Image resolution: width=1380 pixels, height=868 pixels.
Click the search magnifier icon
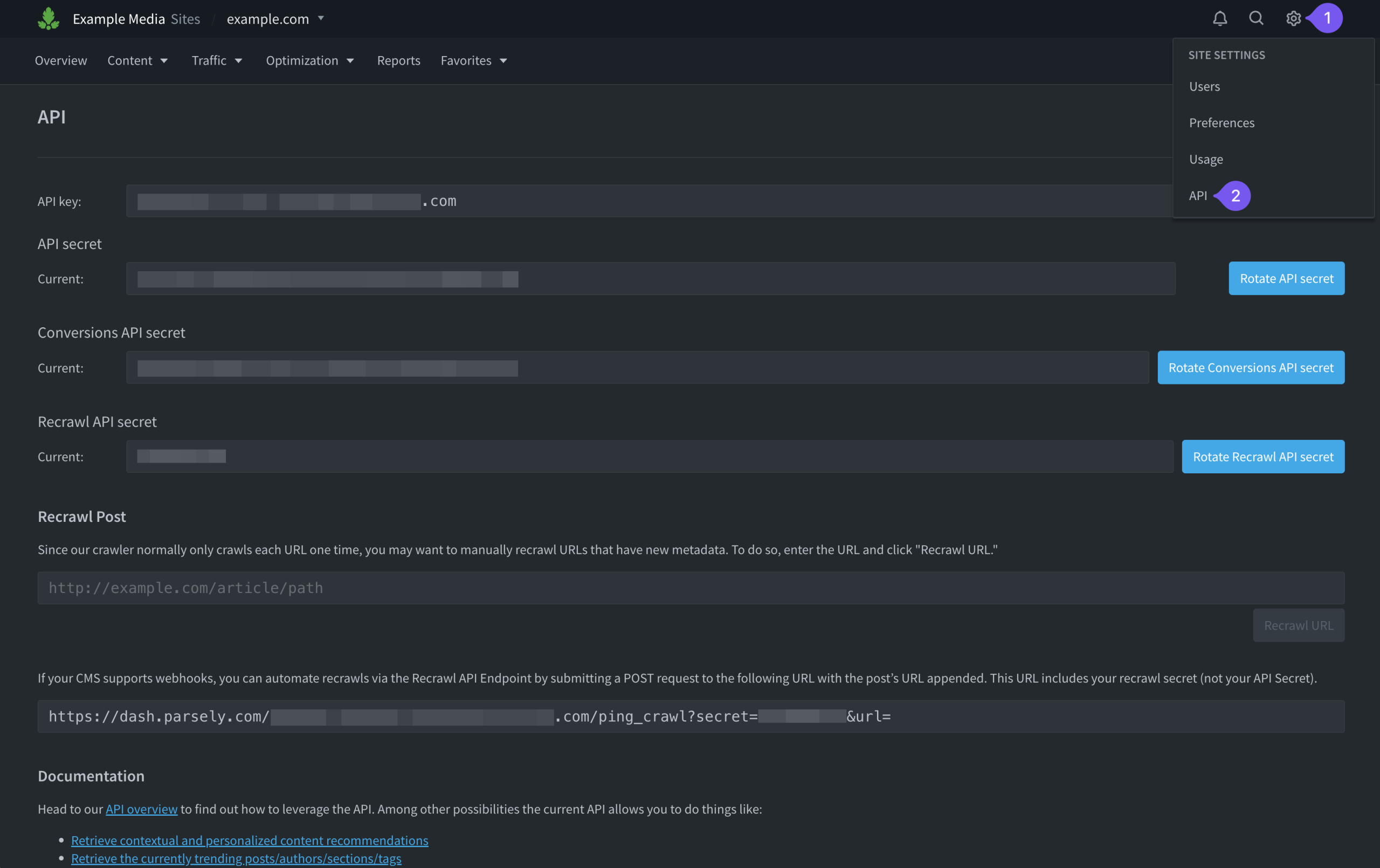1255,18
